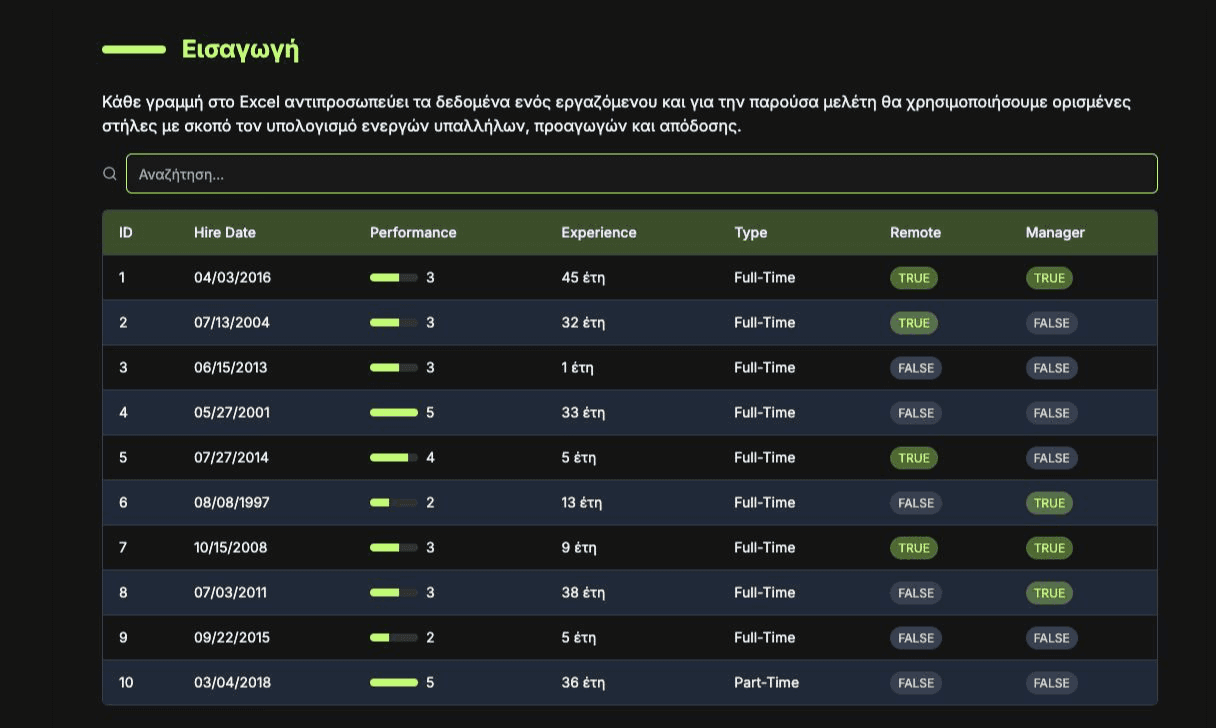This screenshot has height=728, width=1216.
Task: Click the Performance column header
Action: coord(413,232)
